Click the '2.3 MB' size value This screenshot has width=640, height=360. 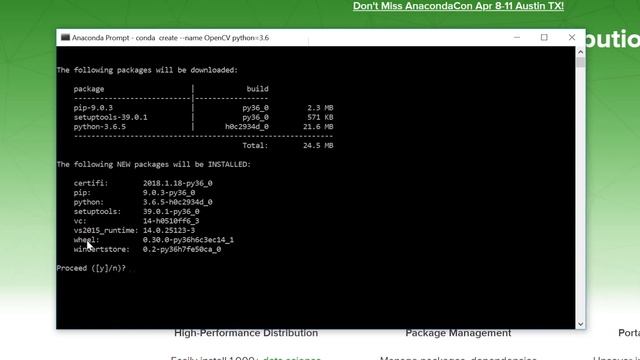320,108
